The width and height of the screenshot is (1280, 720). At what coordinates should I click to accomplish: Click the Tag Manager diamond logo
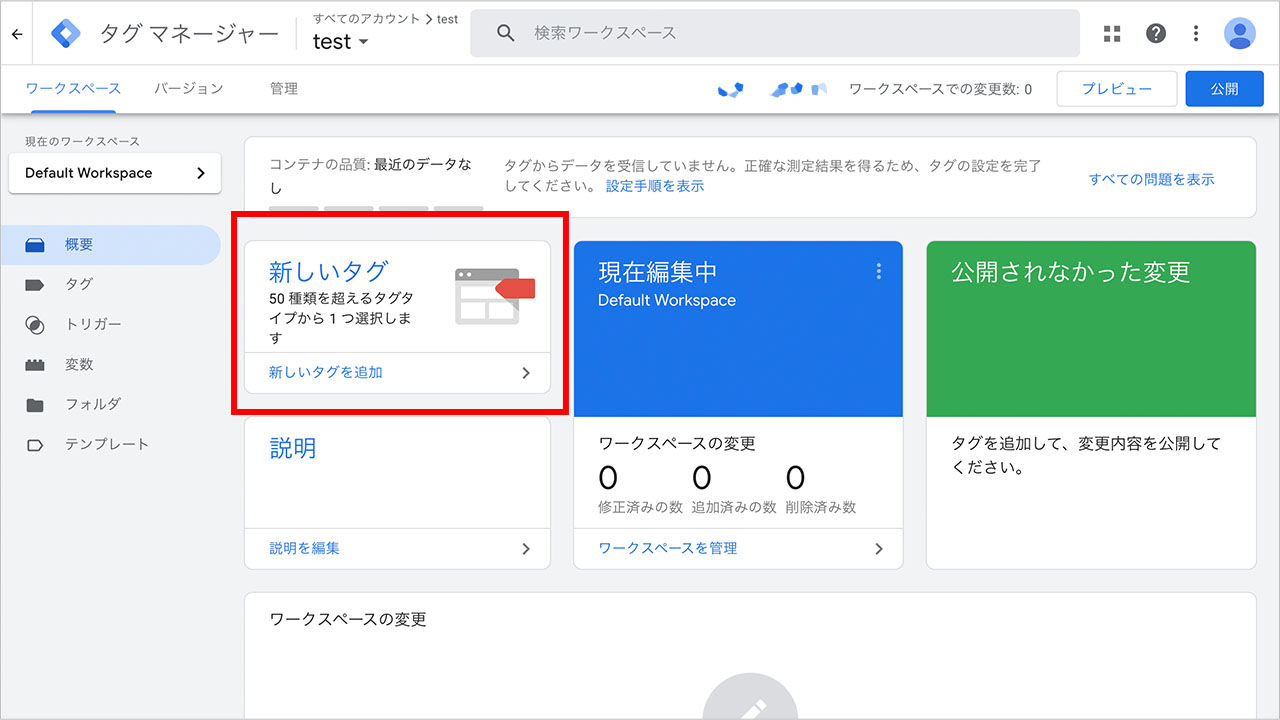point(63,32)
